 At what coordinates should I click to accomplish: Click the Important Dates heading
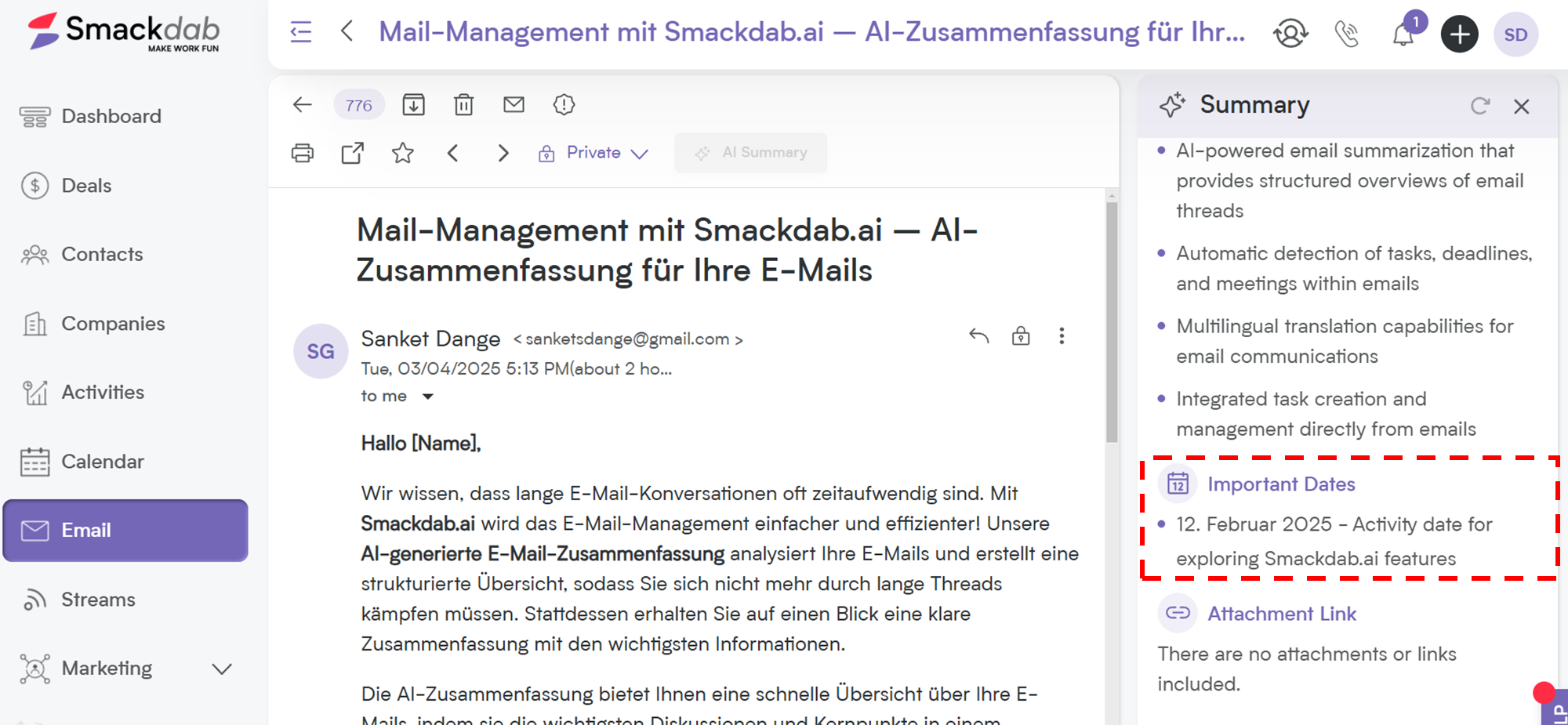(1281, 484)
